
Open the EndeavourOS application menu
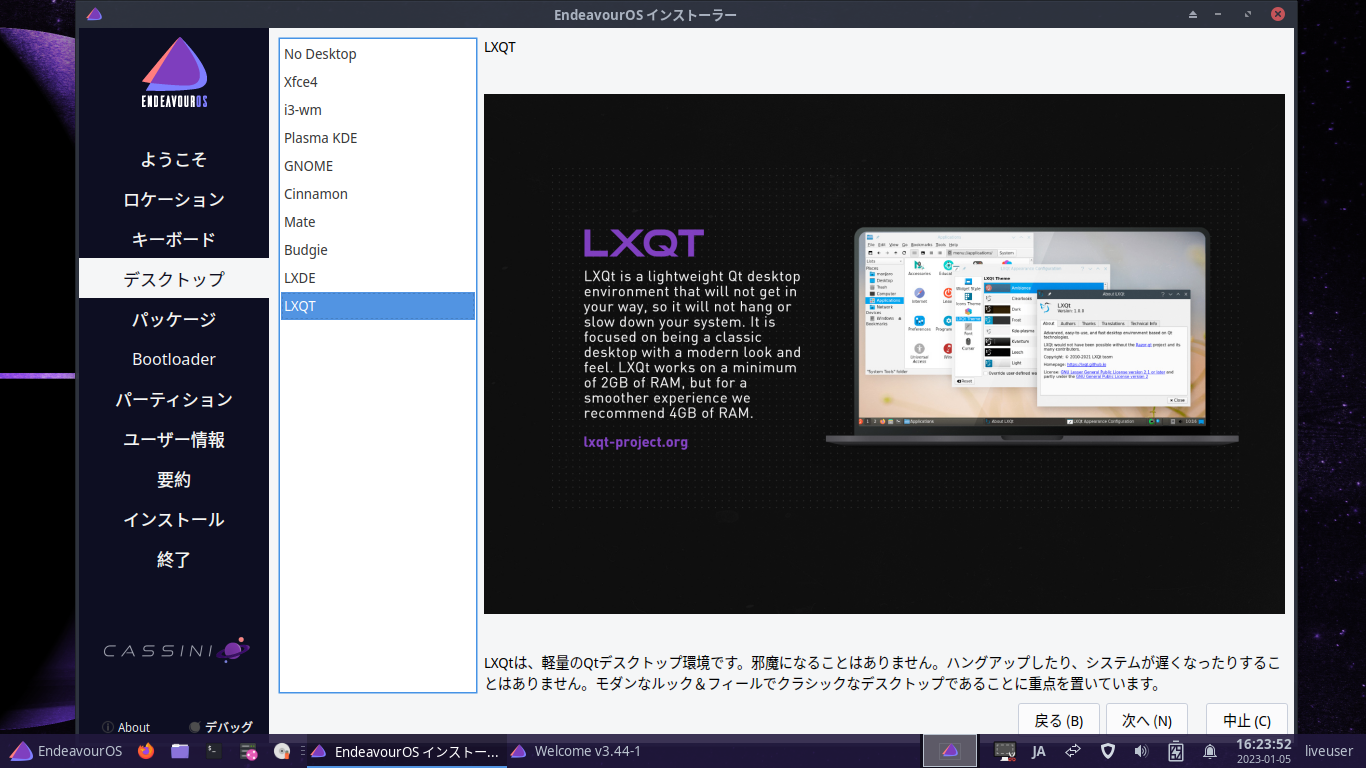pyautogui.click(x=66, y=751)
